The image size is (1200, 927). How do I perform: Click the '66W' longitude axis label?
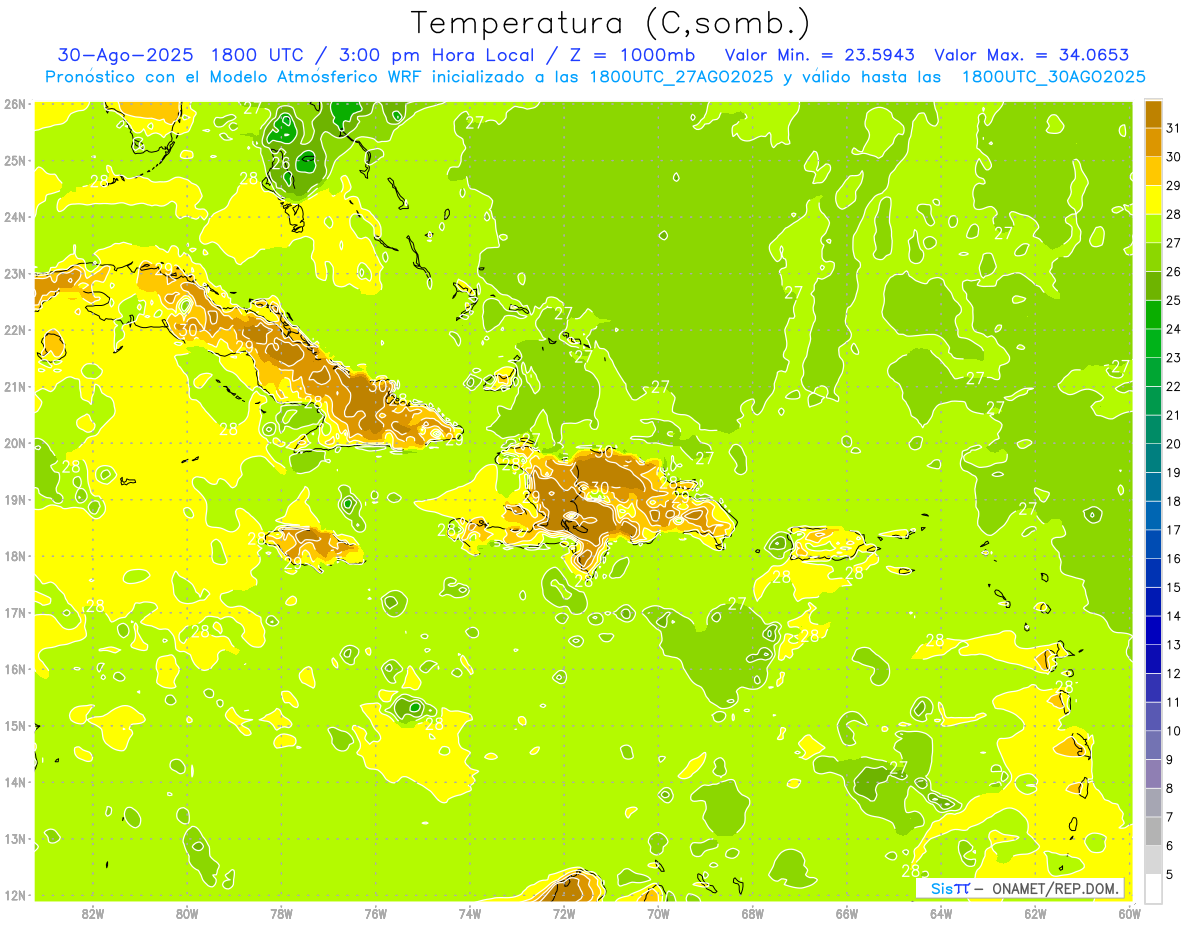[846, 913]
